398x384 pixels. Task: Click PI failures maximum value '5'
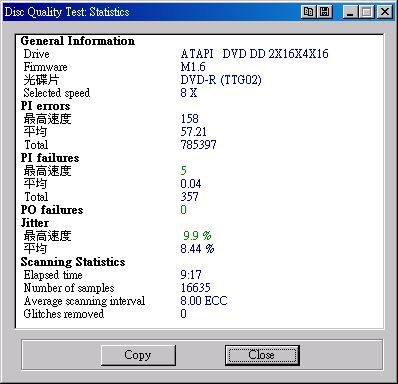[183, 171]
